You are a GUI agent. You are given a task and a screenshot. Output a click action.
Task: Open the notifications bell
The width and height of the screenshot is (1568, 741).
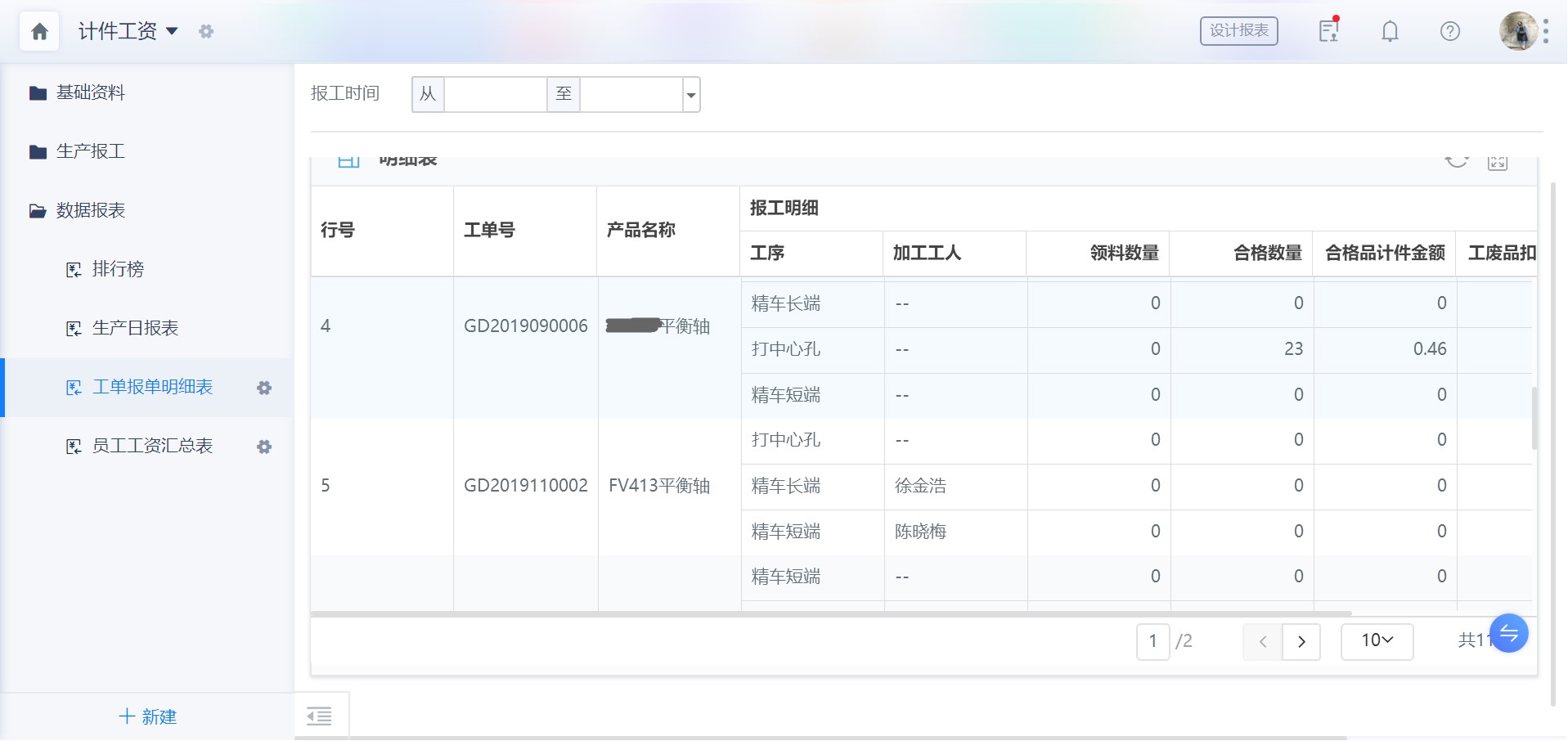pyautogui.click(x=1390, y=31)
